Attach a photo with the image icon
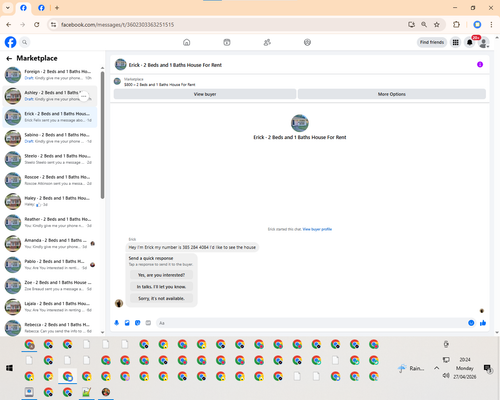The height and width of the screenshot is (400, 500). point(127,323)
